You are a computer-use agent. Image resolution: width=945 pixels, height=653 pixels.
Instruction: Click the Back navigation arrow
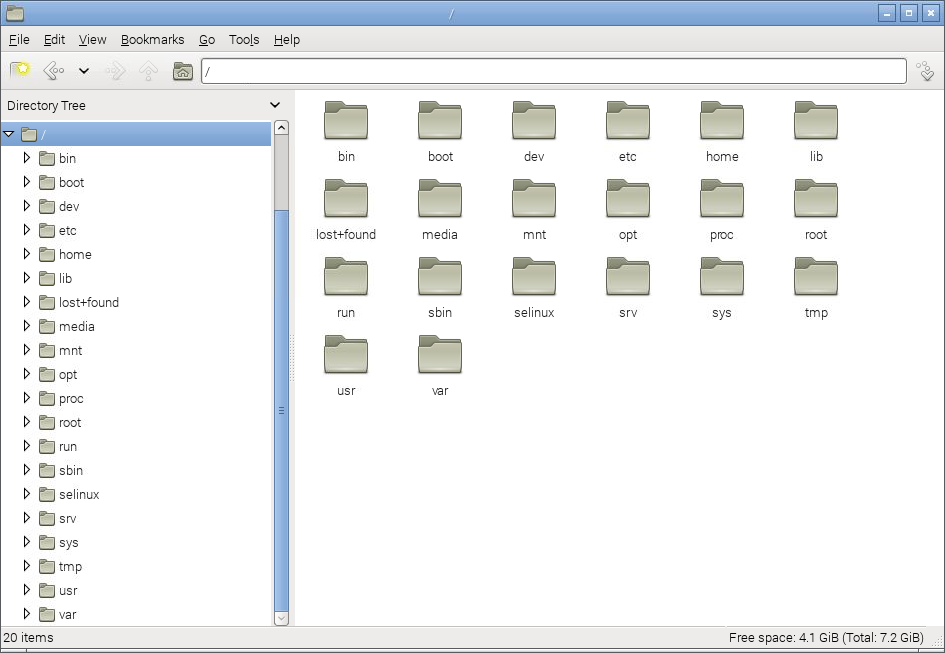[x=51, y=70]
